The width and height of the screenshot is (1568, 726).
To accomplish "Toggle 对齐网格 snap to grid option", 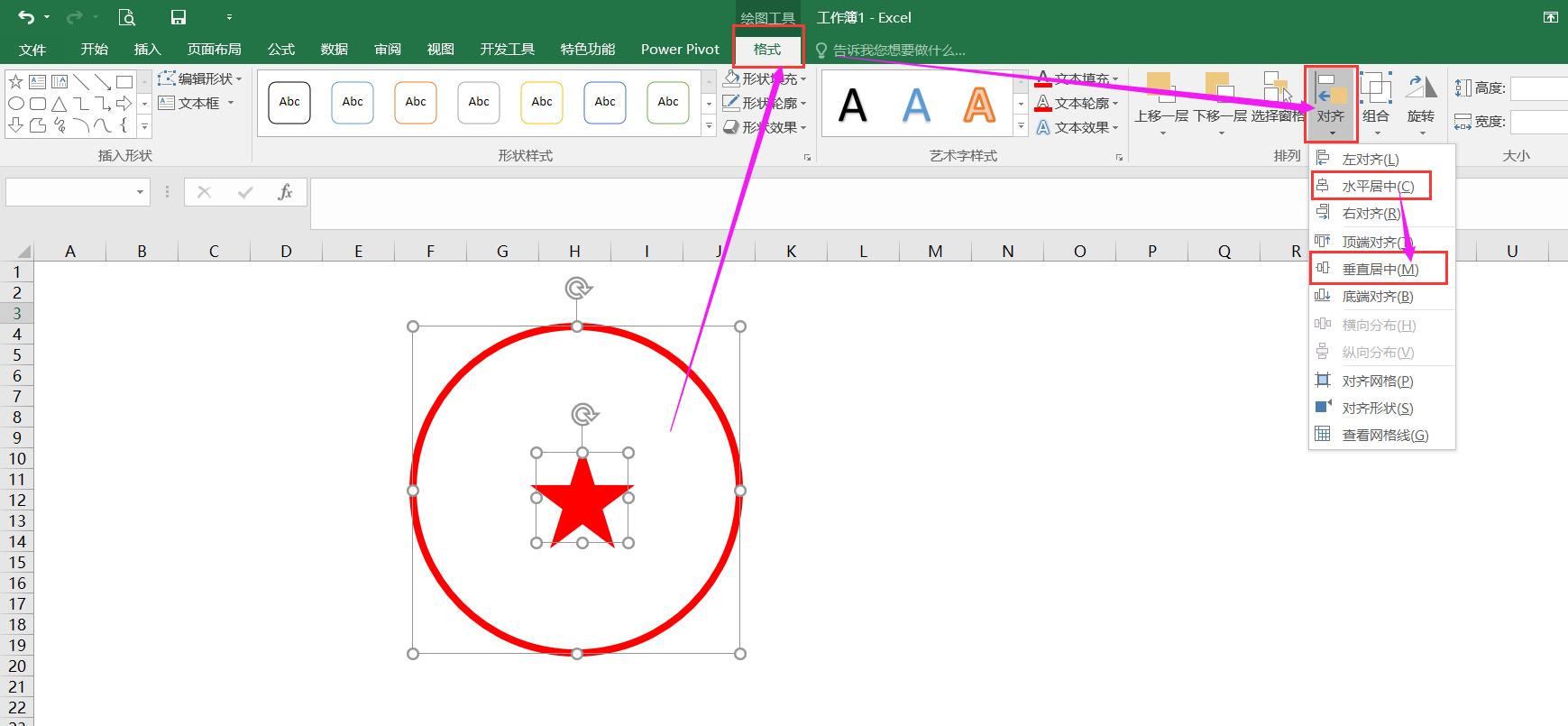I will pos(1381,381).
